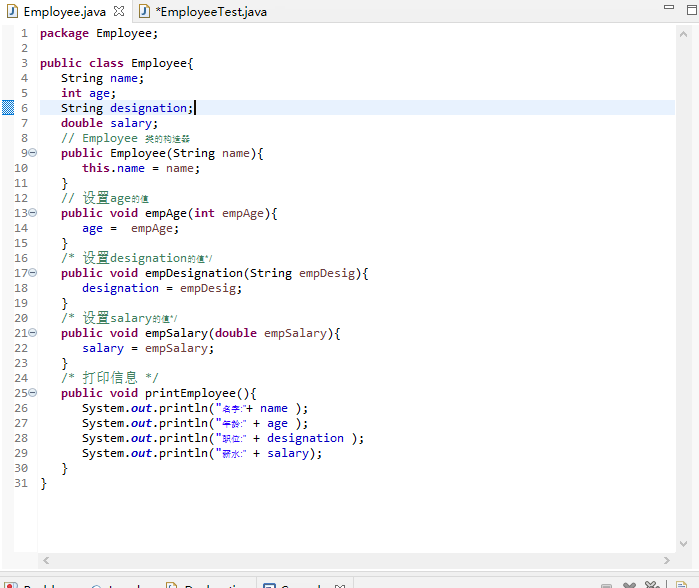This screenshot has width=699, height=588.
Task: Switch to the Employee.java editor tab
Action: (x=65, y=12)
